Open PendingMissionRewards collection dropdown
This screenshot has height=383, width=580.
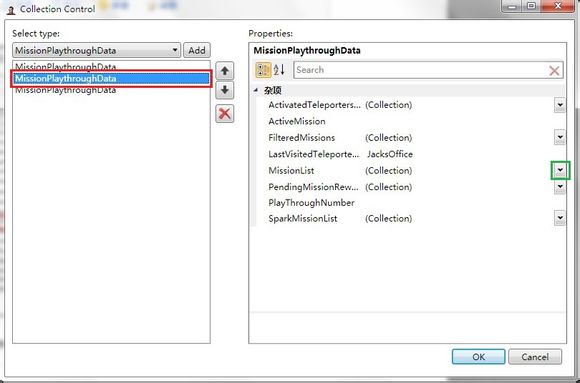point(560,187)
